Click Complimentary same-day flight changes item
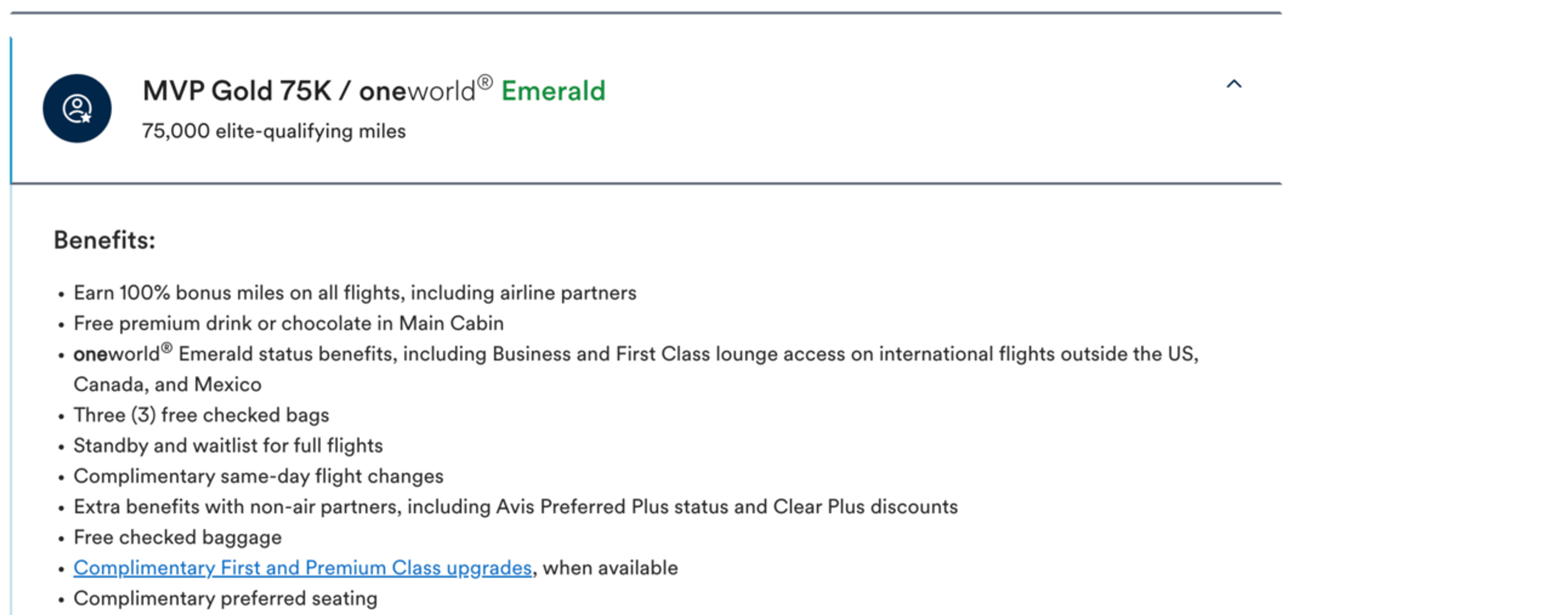The width and height of the screenshot is (1568, 615). [259, 476]
